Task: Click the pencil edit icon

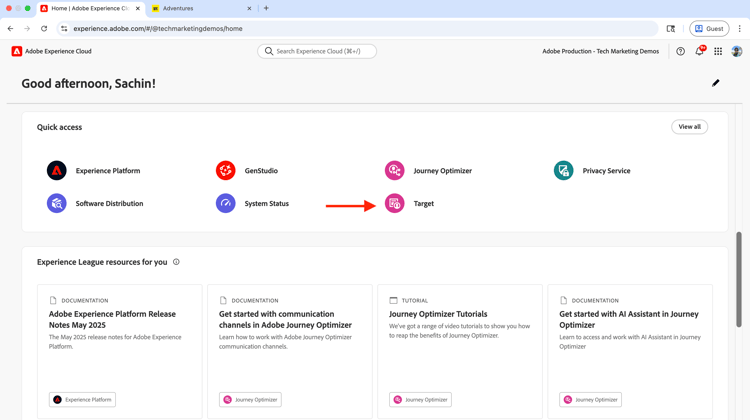Action: [x=716, y=83]
